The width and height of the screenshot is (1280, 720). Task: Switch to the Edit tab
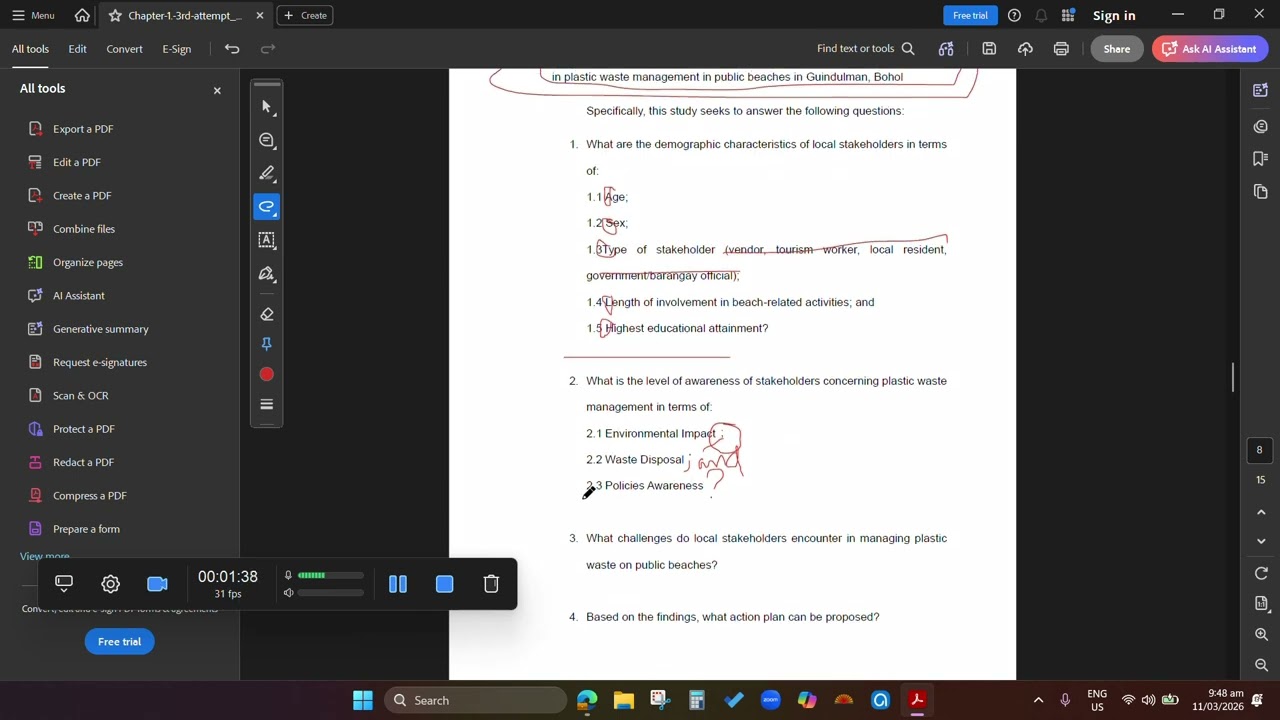[77, 48]
